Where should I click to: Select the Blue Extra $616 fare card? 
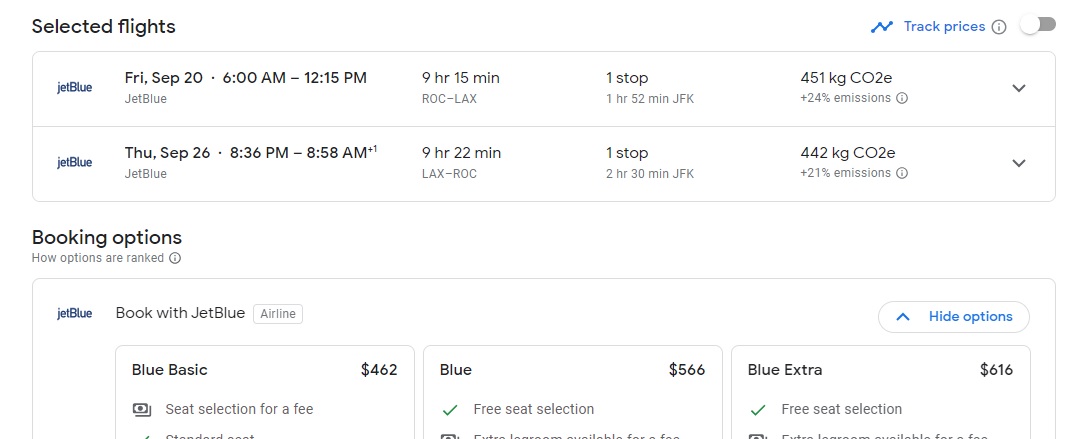pos(880,392)
